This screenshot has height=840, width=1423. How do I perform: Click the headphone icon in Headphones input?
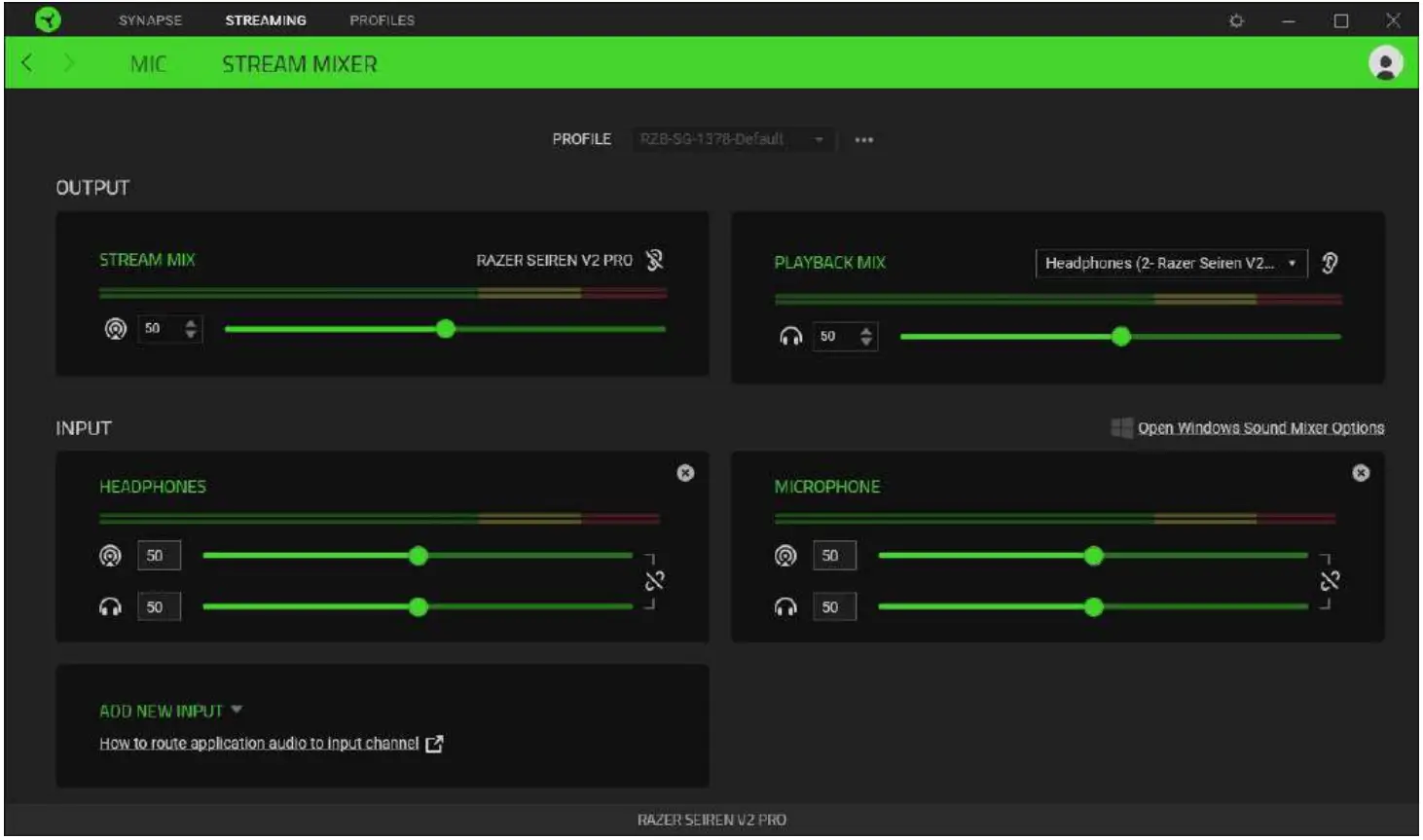(111, 607)
